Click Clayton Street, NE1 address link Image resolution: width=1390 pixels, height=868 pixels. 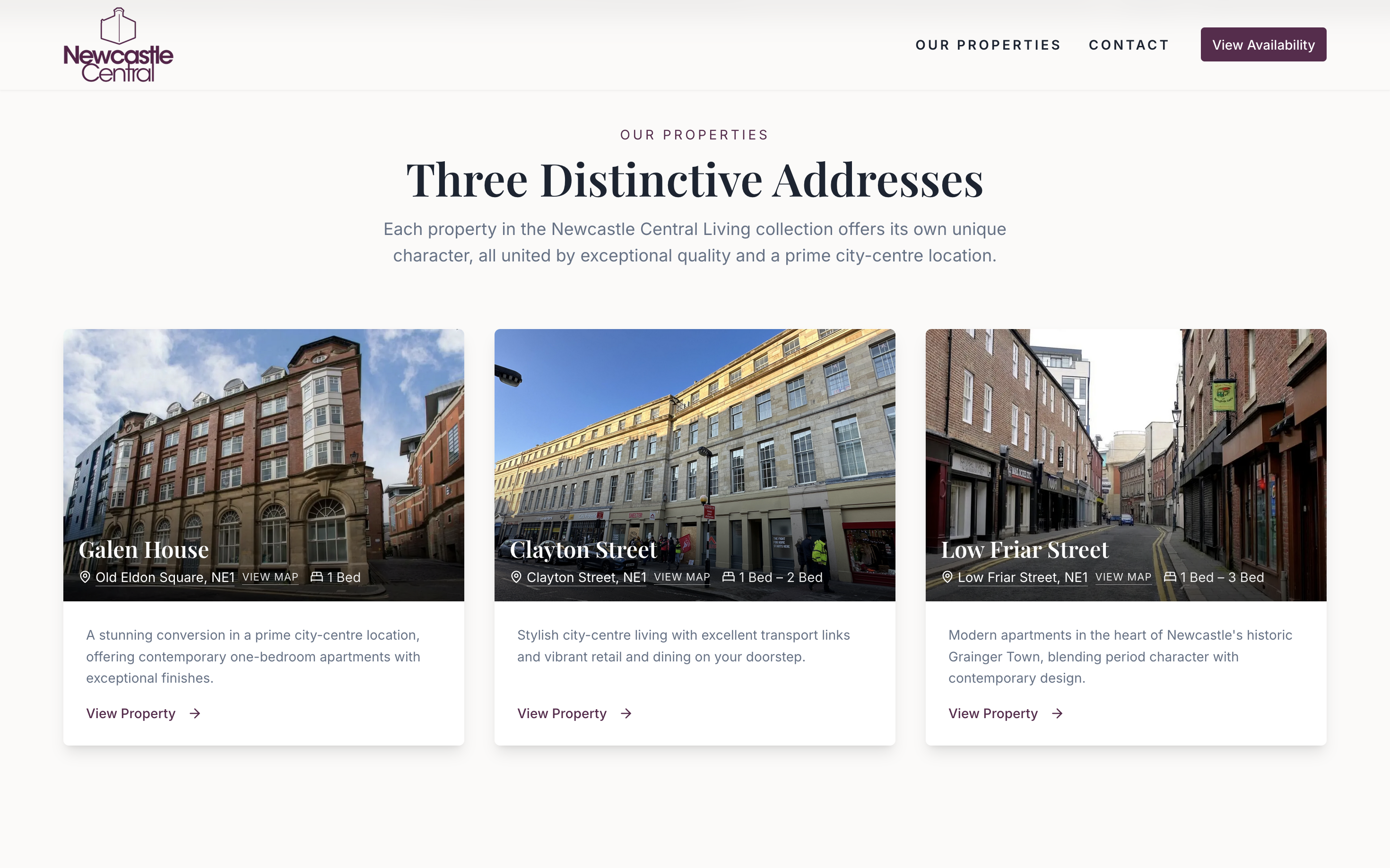587,578
